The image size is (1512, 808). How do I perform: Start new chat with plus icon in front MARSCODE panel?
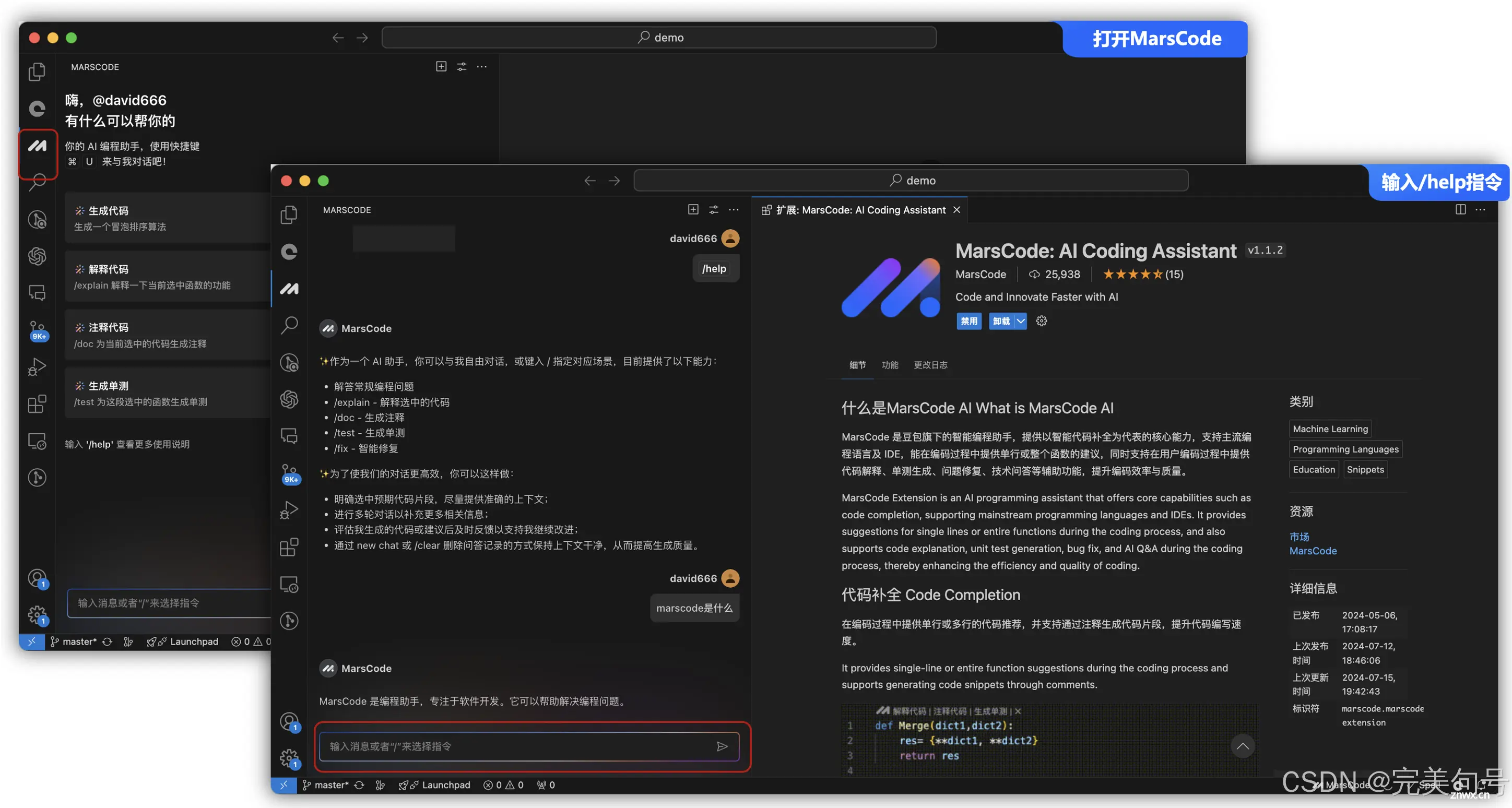[693, 209]
